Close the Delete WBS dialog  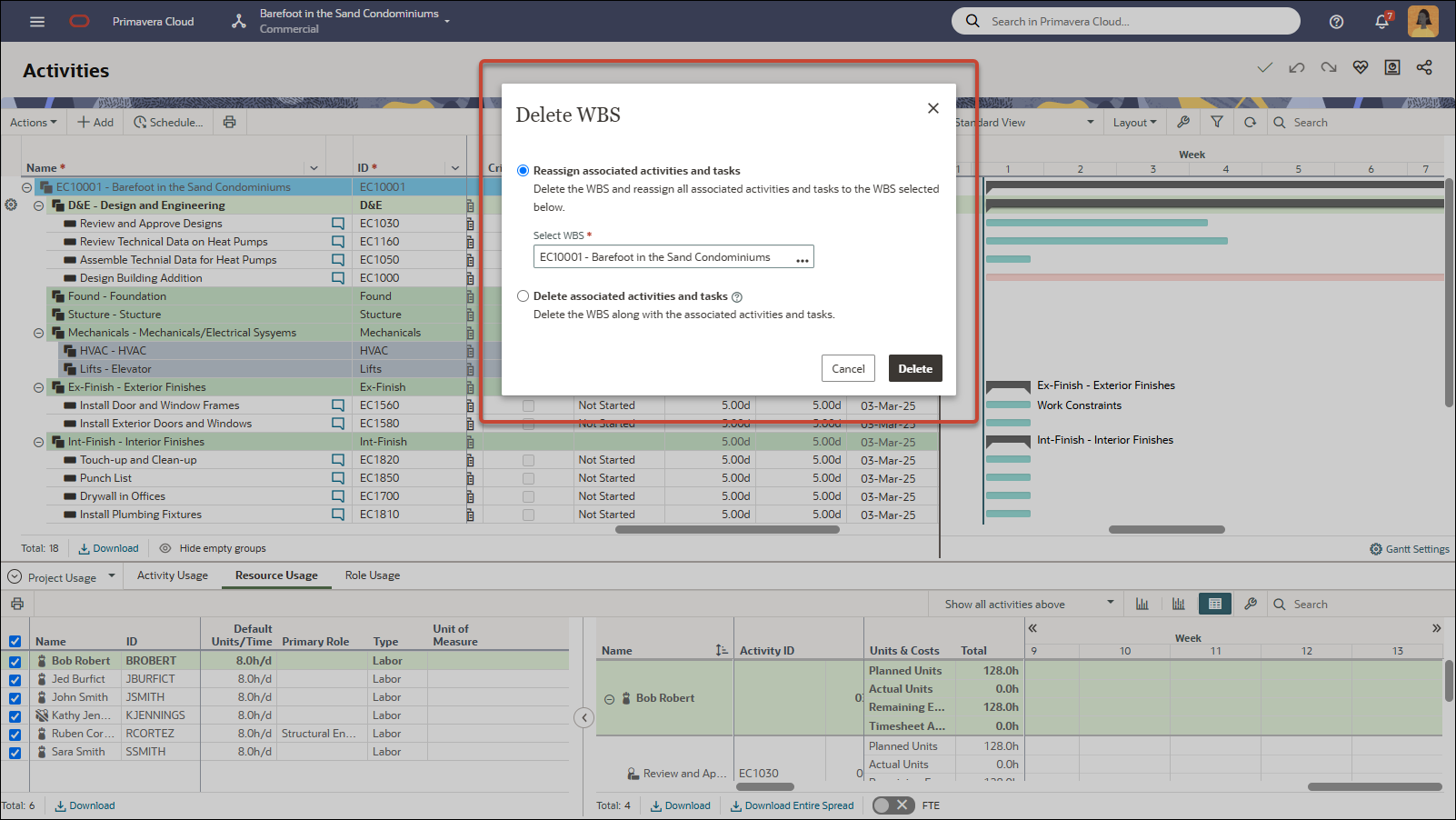932,108
